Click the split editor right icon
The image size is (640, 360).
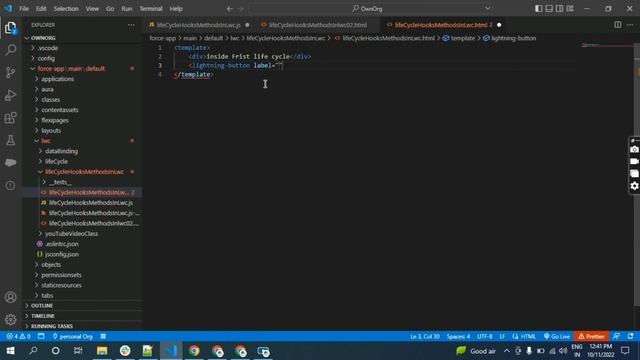coord(618,25)
